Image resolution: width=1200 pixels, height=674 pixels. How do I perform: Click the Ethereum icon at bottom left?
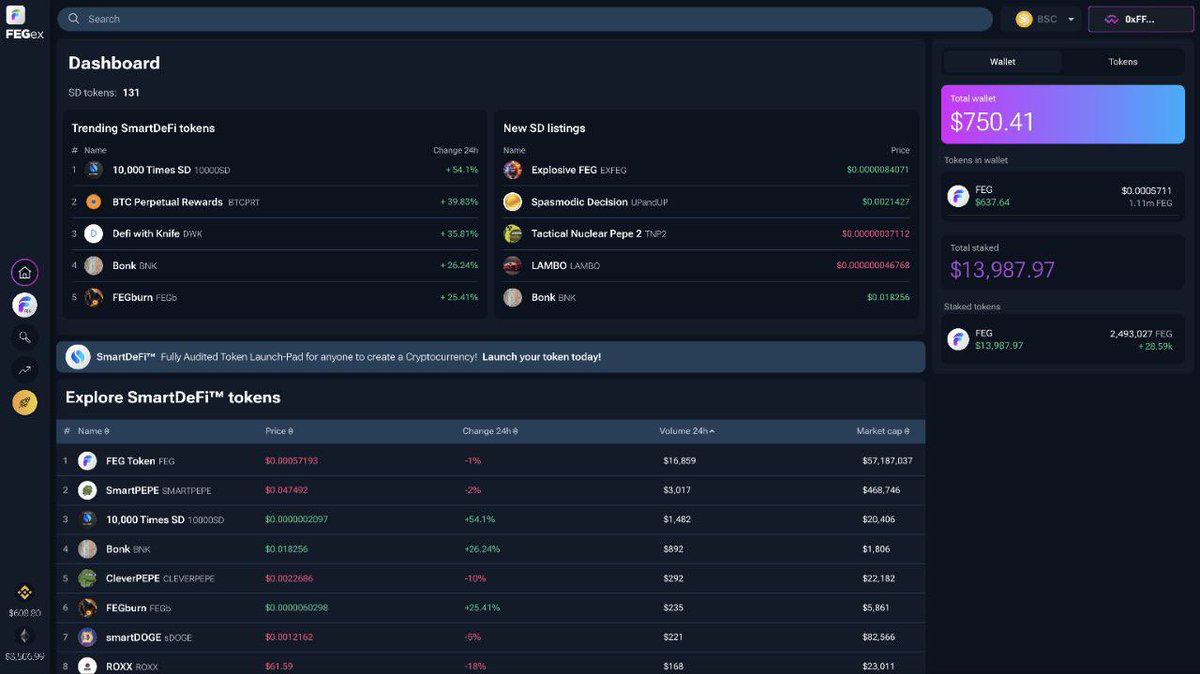tap(24, 635)
